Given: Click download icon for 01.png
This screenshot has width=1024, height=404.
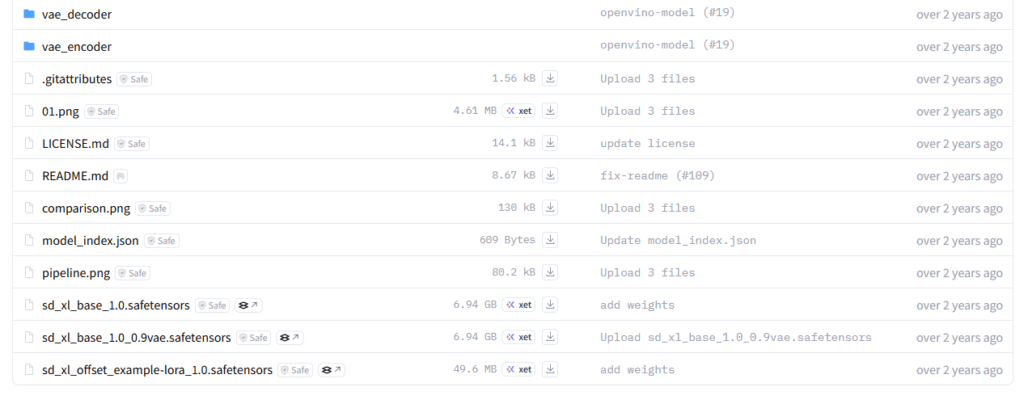Looking at the screenshot, I should (x=550, y=111).
